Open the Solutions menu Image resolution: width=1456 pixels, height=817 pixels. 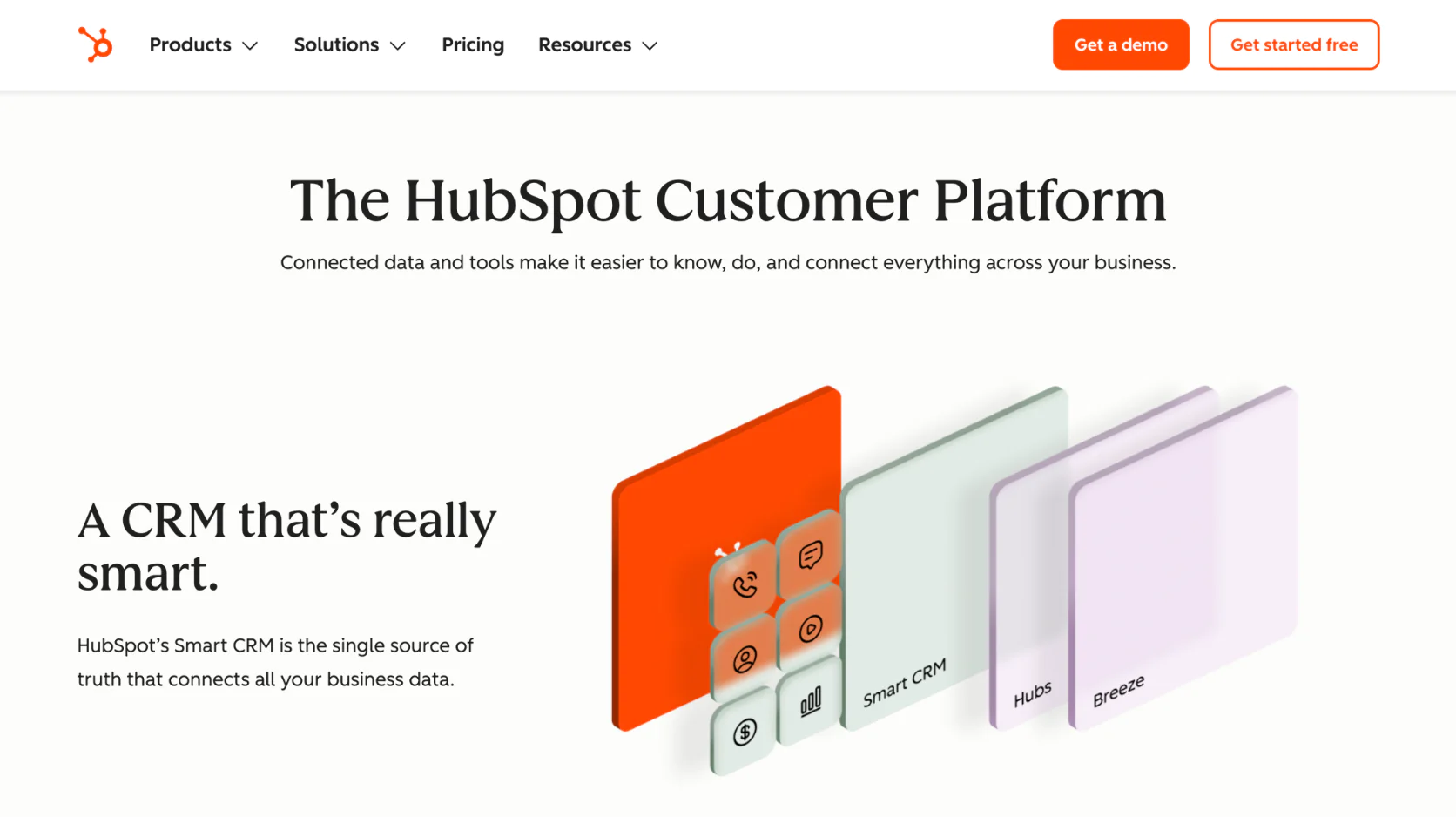click(x=336, y=44)
